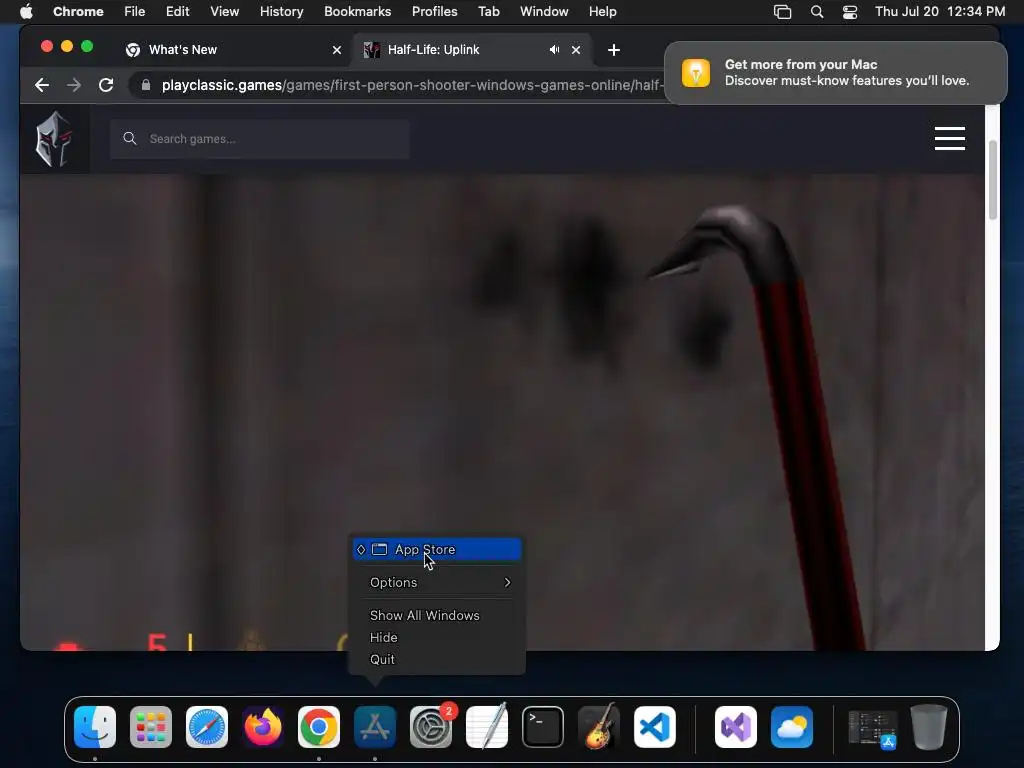Open the Help menu
Viewport: 1024px width, 768px height.
click(602, 12)
